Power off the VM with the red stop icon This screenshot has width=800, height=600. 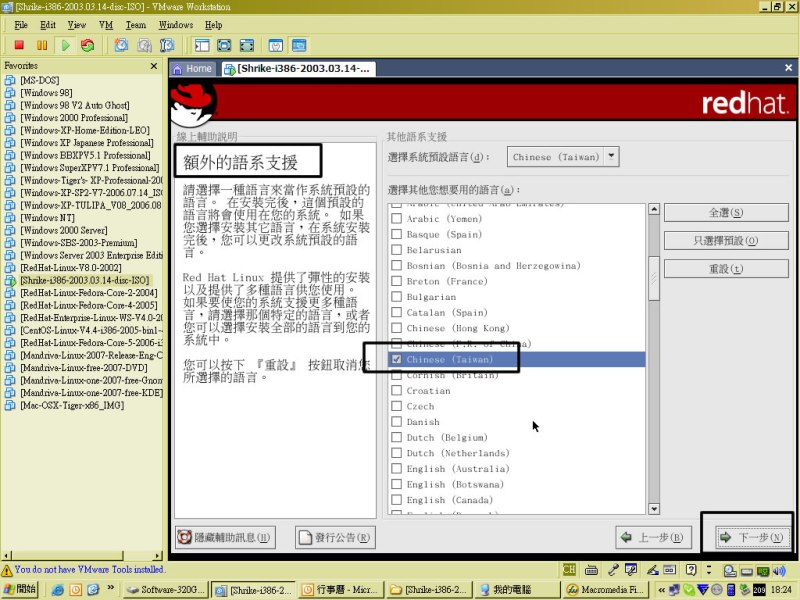(x=19, y=45)
